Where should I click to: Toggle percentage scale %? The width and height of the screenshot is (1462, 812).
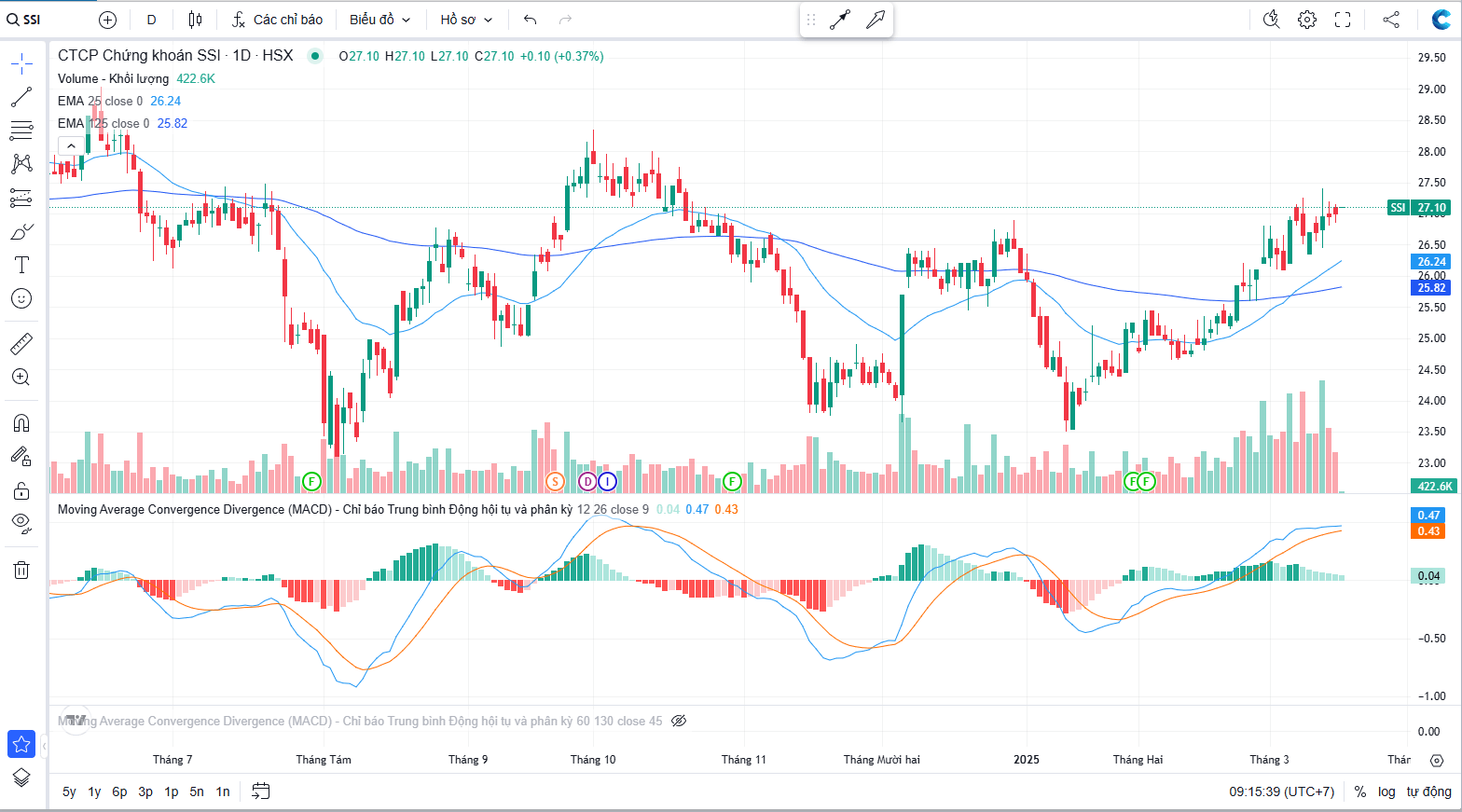[x=1360, y=791]
